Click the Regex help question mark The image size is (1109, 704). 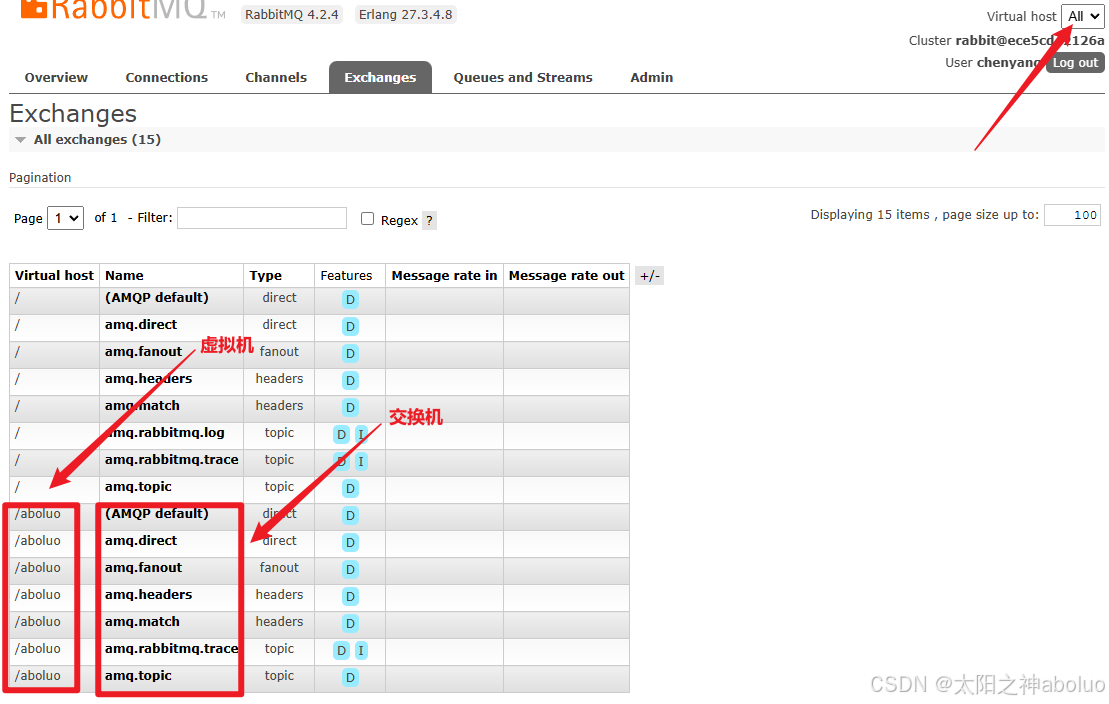pos(429,221)
